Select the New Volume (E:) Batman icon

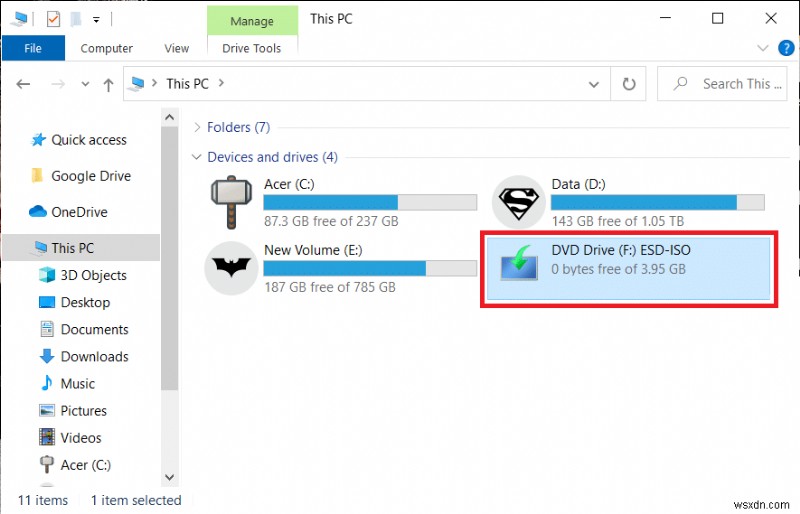[231, 268]
